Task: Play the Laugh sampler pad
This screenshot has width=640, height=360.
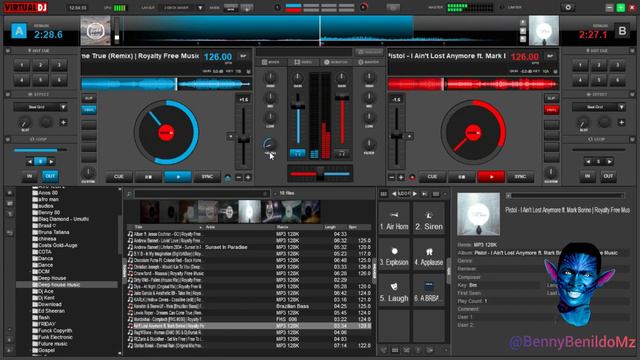Action: click(x=394, y=291)
